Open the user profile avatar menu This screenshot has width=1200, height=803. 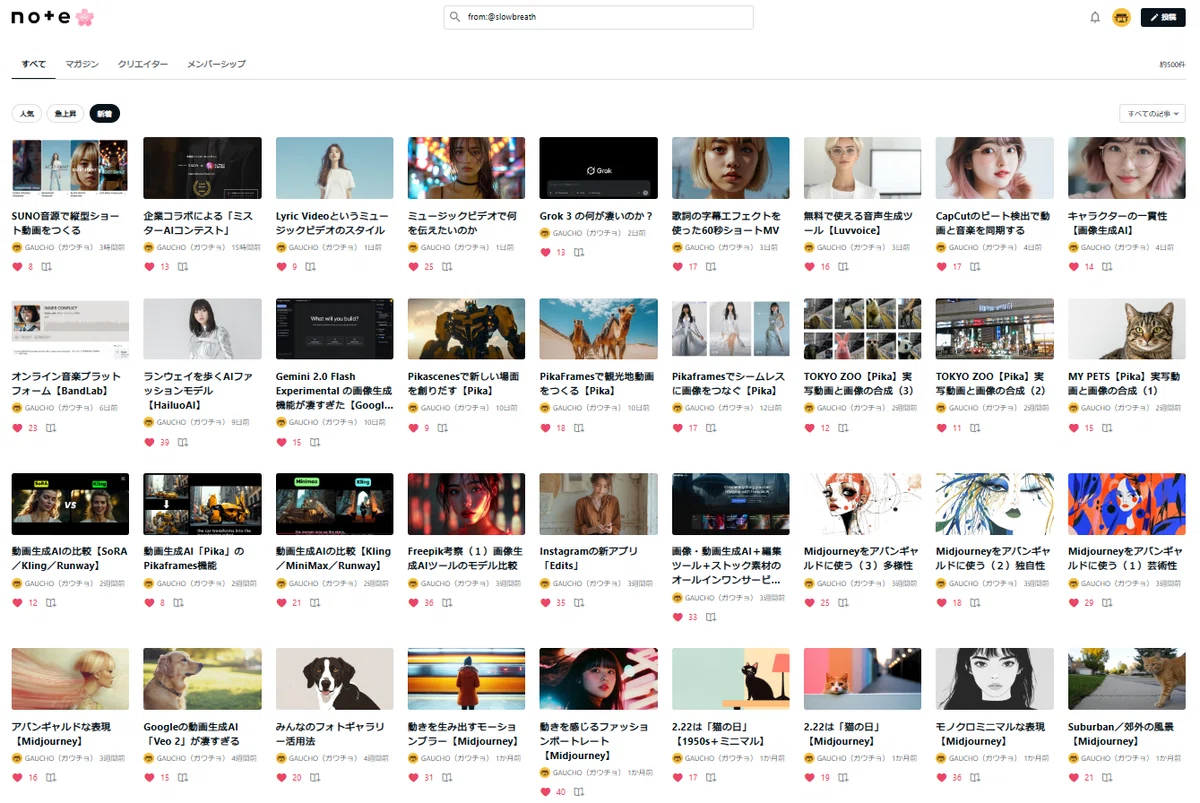pos(1121,17)
